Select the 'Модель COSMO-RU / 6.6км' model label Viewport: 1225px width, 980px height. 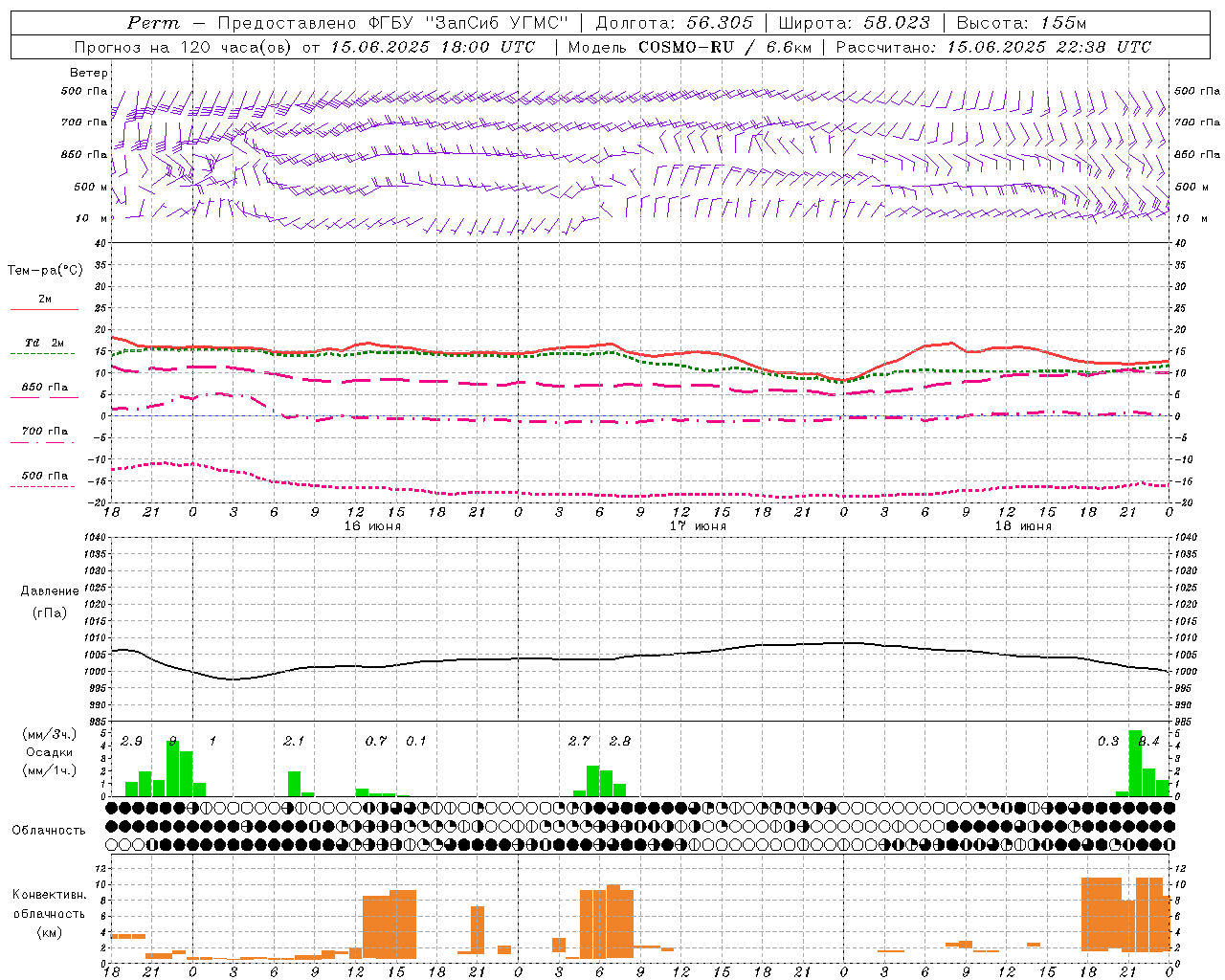[x=690, y=47]
